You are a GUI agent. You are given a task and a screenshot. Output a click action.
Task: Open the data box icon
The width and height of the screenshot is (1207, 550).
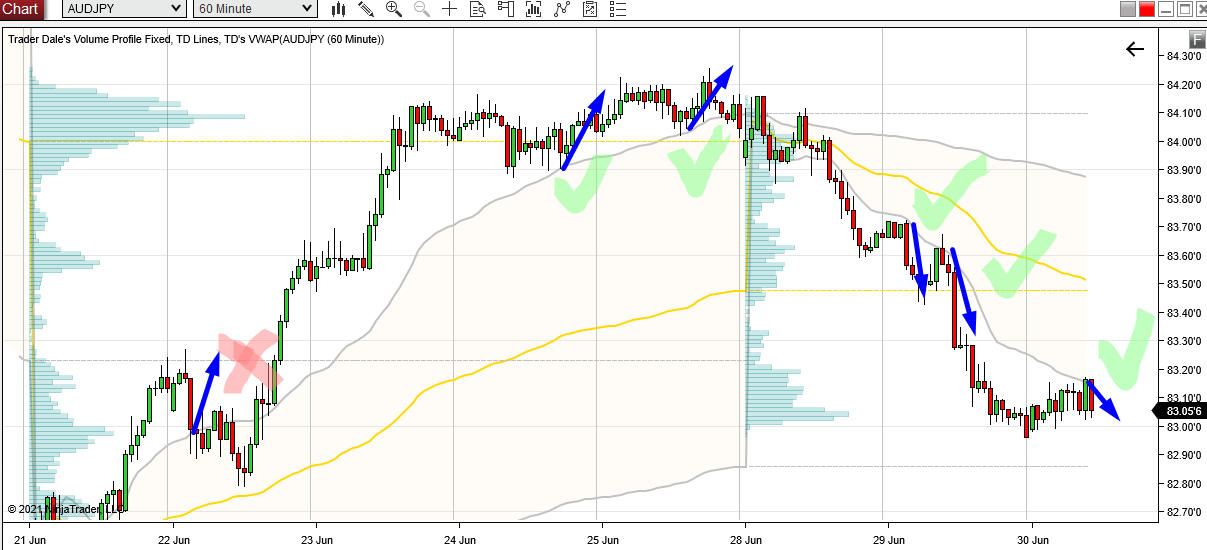[x=477, y=9]
